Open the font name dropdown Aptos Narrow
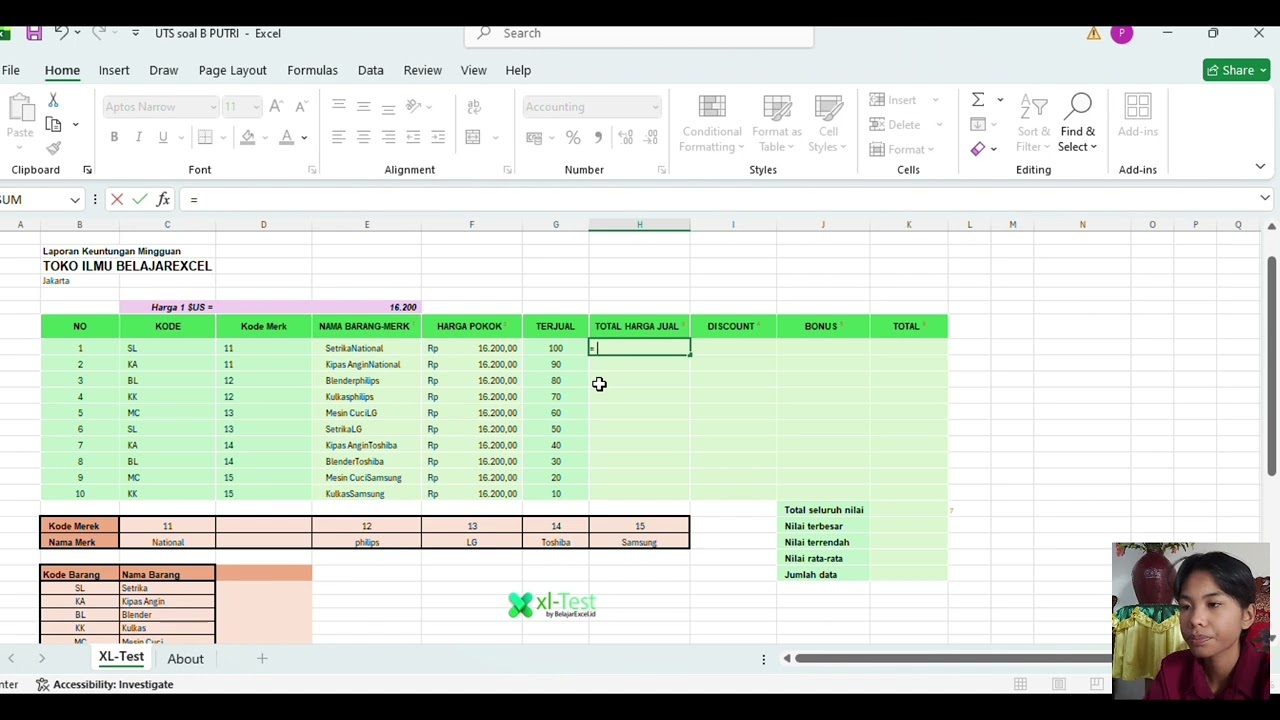 click(x=213, y=107)
